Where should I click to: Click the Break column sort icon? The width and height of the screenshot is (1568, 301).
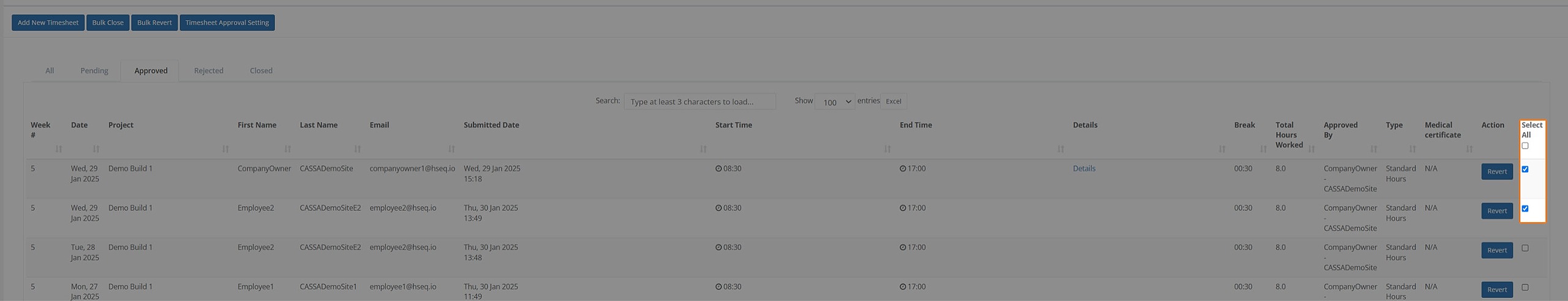click(x=1263, y=149)
